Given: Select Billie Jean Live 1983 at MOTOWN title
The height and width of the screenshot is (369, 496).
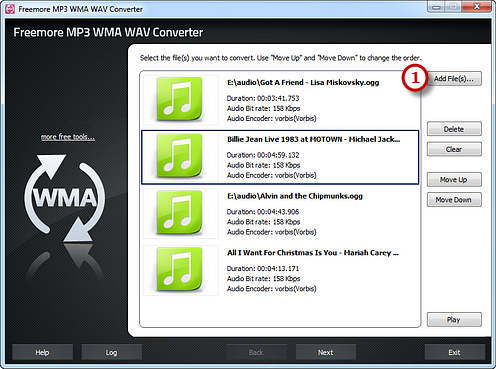Looking at the screenshot, I should [313, 139].
